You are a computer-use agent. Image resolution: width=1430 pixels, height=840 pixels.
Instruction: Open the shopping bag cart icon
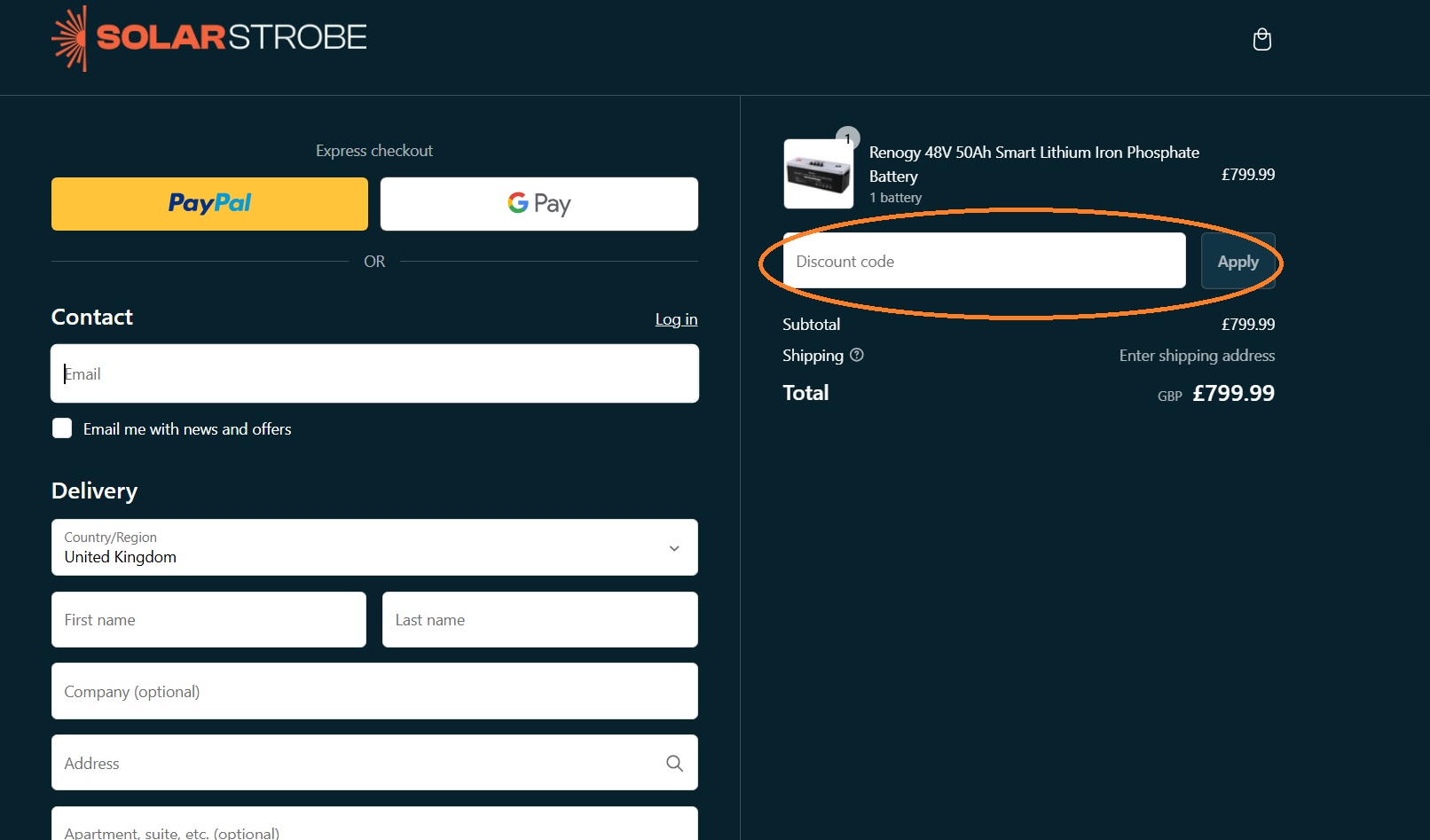point(1261,39)
